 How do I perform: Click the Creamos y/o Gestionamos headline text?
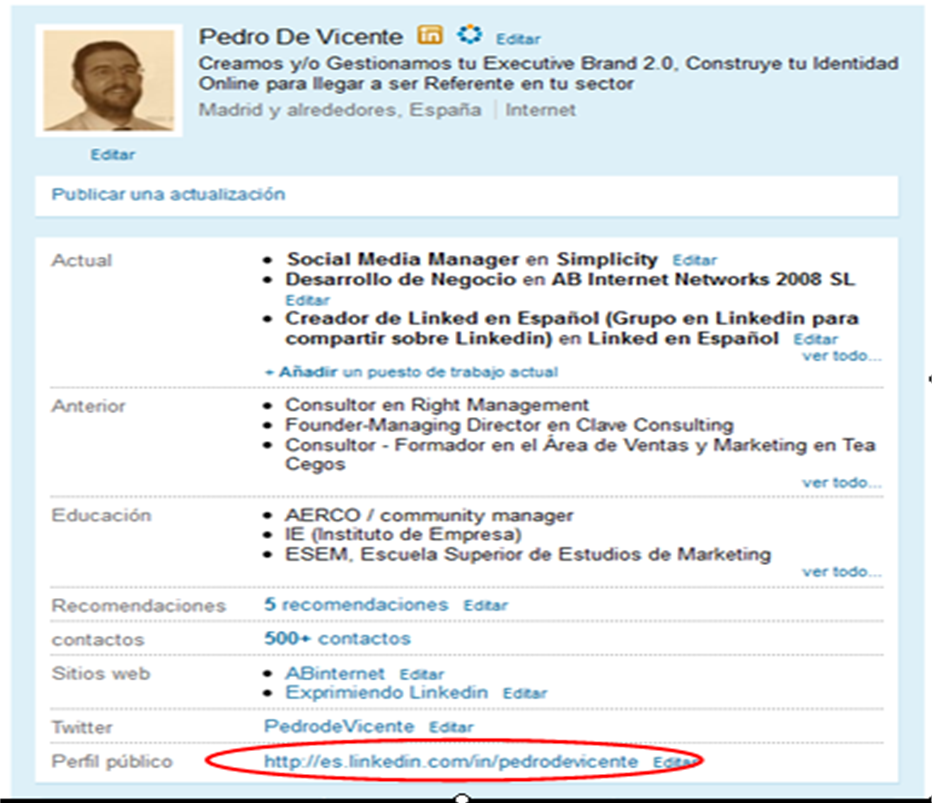pos(548,73)
